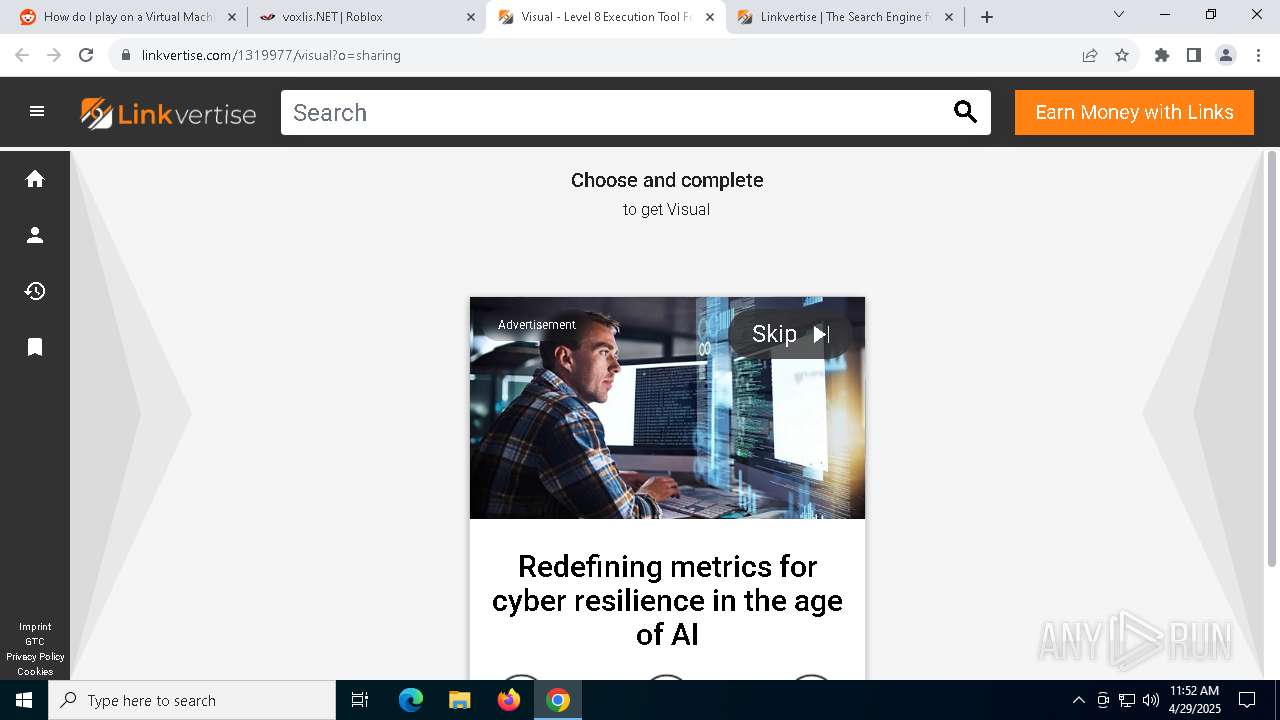This screenshot has width=1280, height=720.
Task: Open Task View on taskbar
Action: click(360, 700)
